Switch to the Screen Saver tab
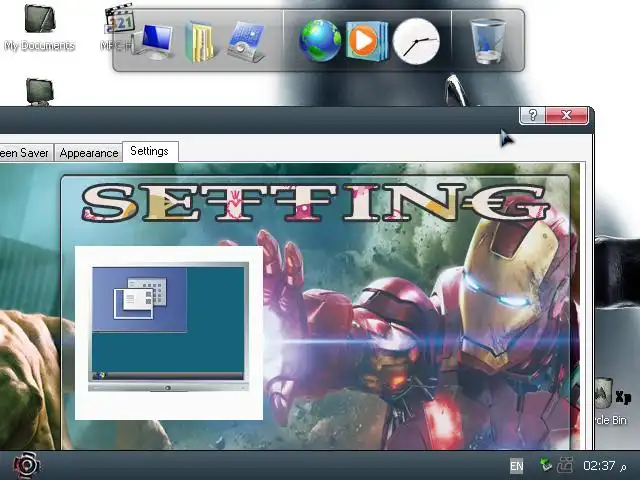 (26, 153)
